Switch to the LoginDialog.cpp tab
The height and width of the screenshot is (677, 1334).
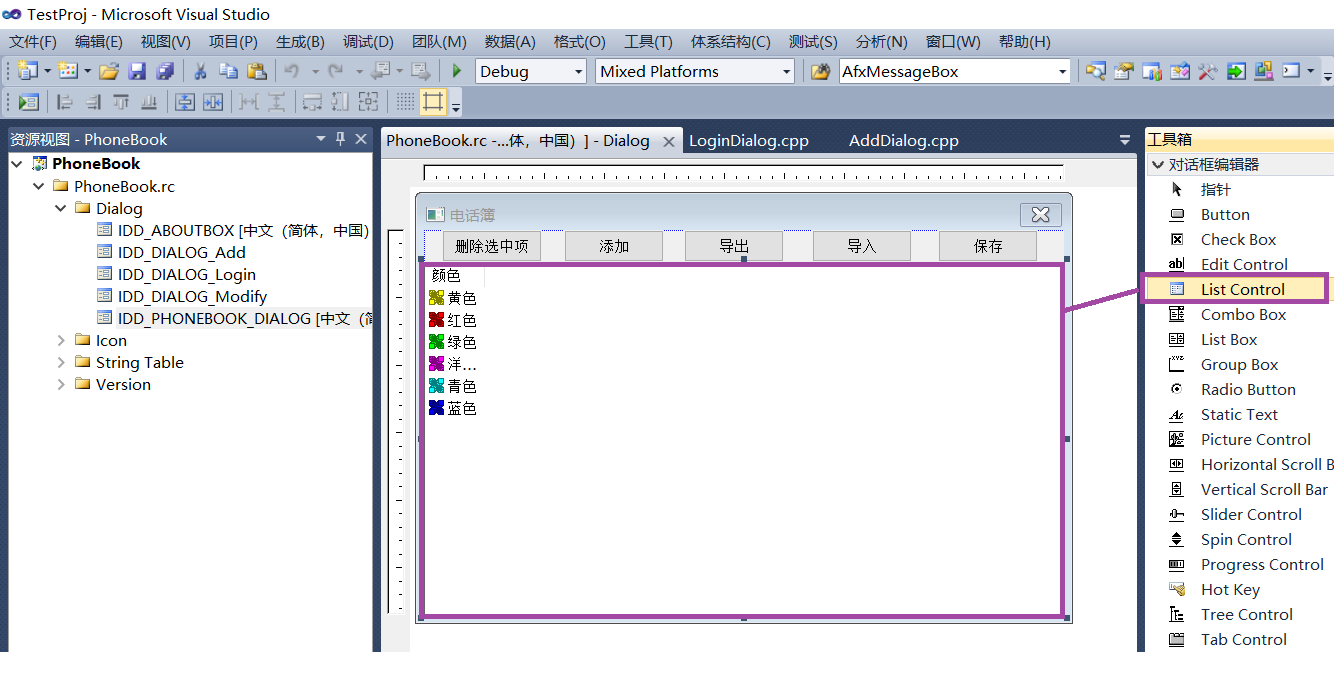748,140
